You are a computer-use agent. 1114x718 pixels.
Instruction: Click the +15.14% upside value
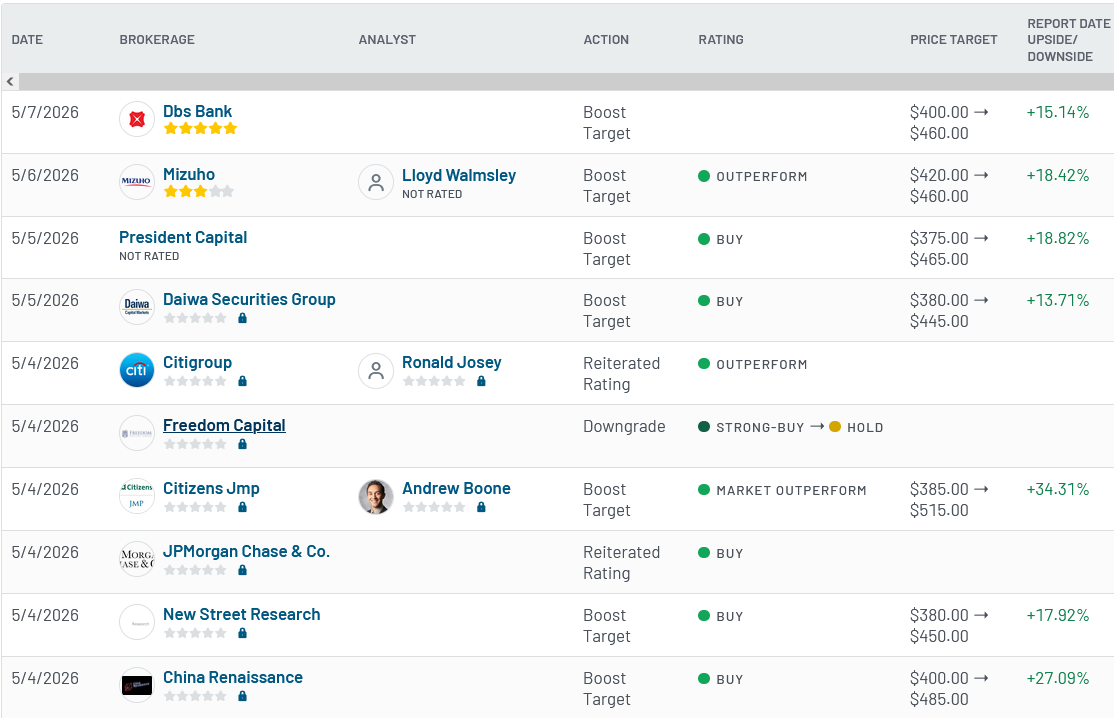[1058, 112]
